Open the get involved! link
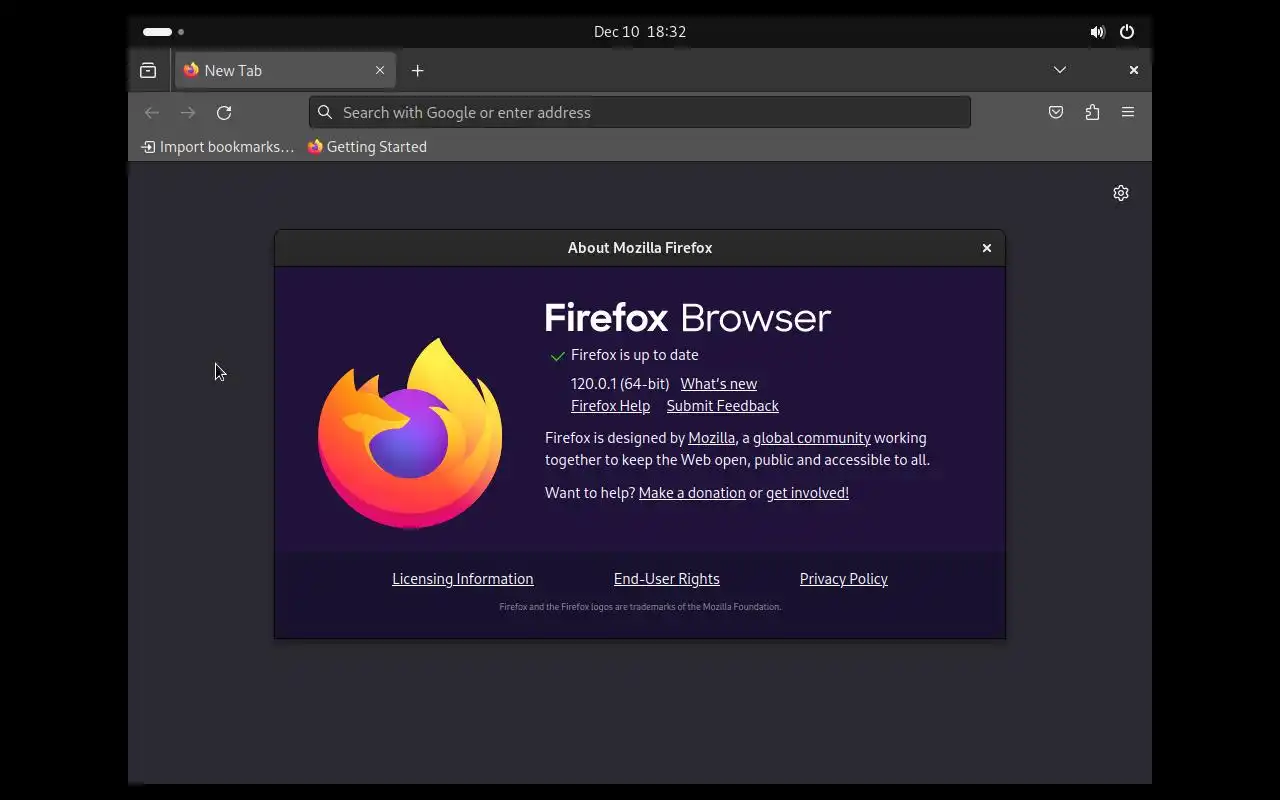Image resolution: width=1280 pixels, height=800 pixels. (807, 493)
